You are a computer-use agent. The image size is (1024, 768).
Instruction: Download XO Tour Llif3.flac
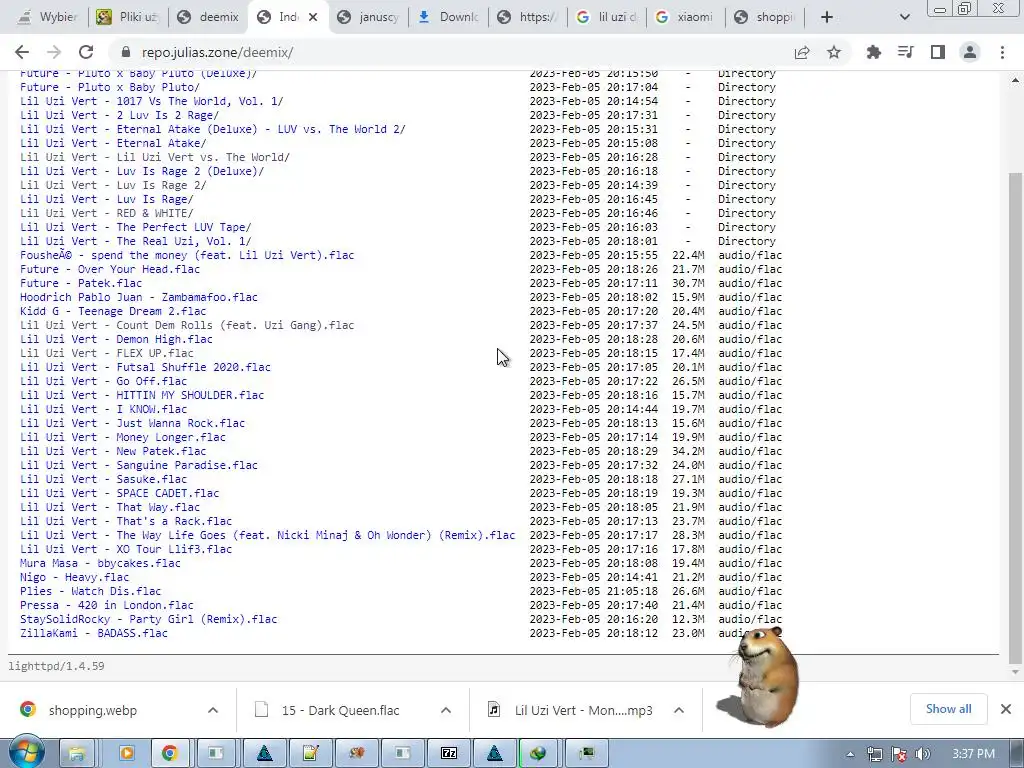(x=126, y=549)
